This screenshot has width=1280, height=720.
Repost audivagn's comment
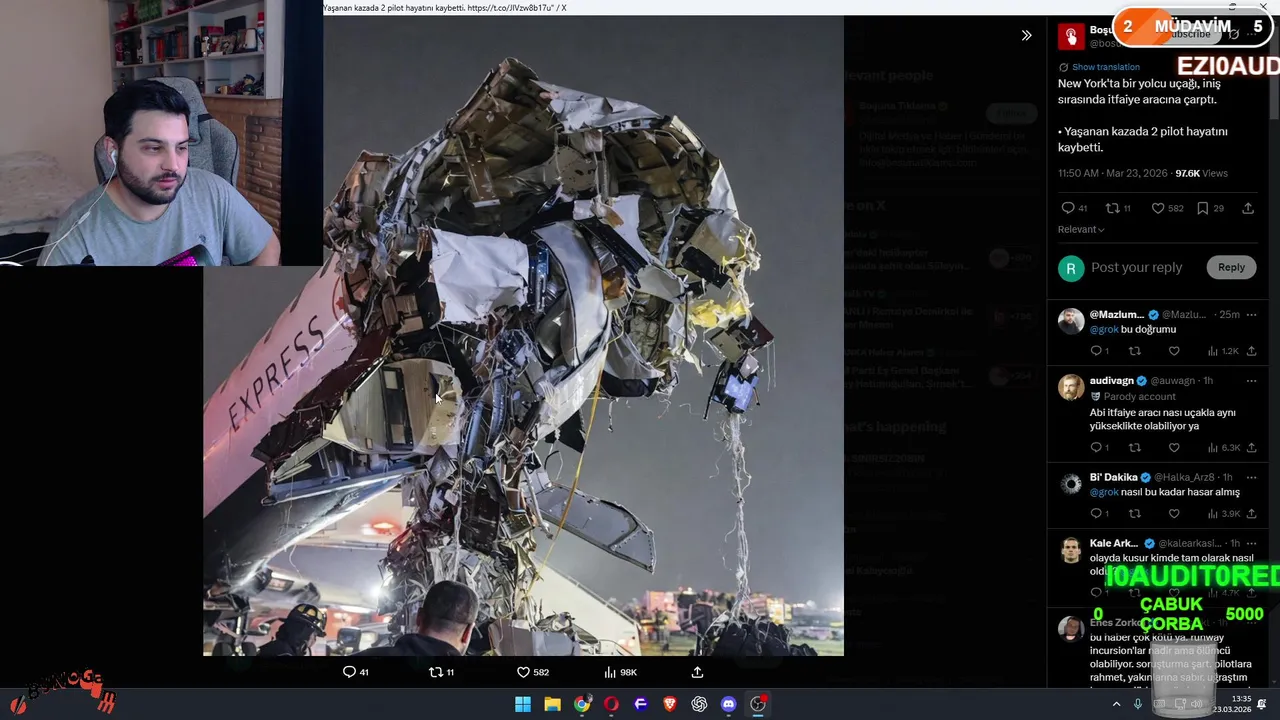(x=1134, y=447)
